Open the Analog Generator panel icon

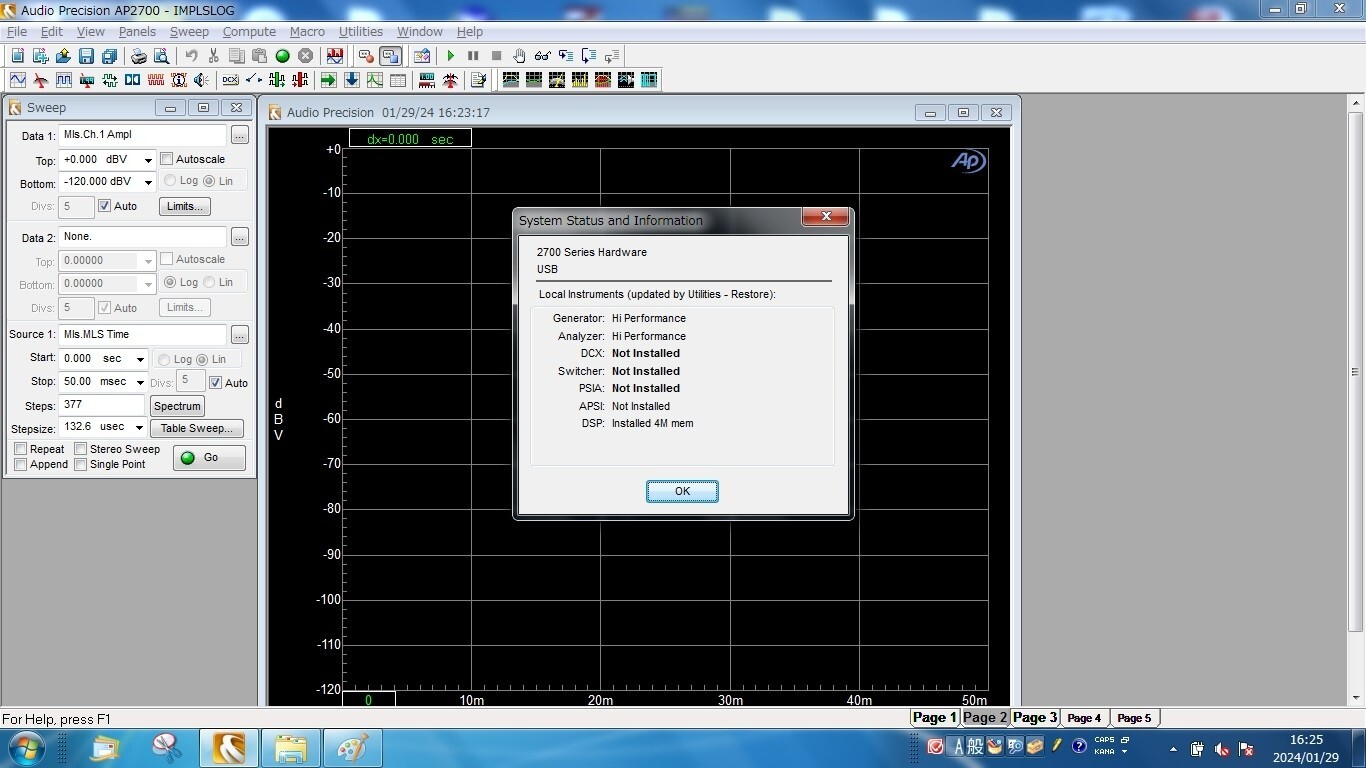[17, 80]
